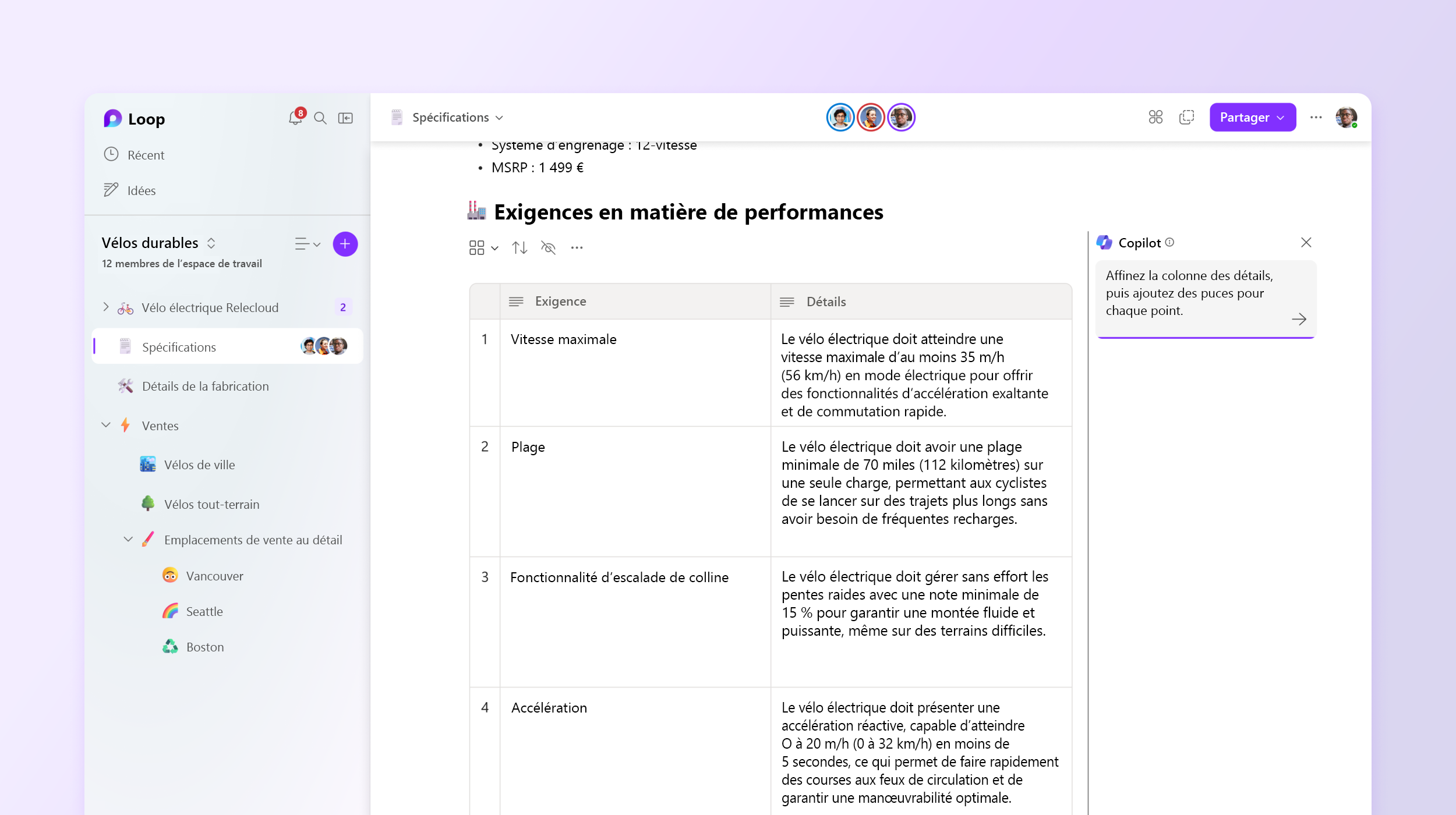The height and width of the screenshot is (815, 1456).
Task: Select the Détails column header
Action: pos(921,302)
